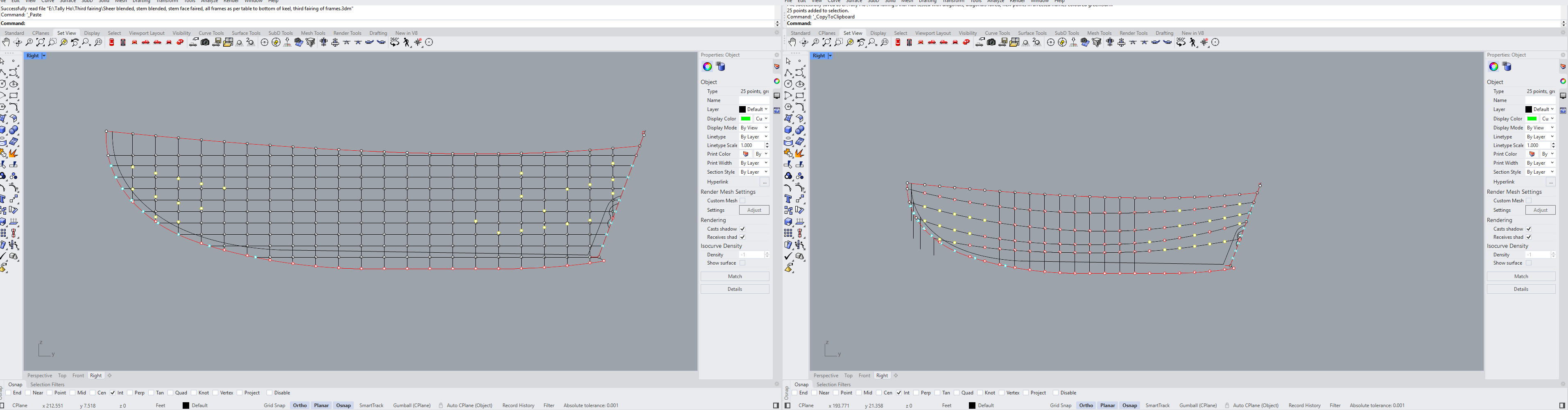Expand Display Mode dropdown in right Properties panel

click(x=1539, y=128)
